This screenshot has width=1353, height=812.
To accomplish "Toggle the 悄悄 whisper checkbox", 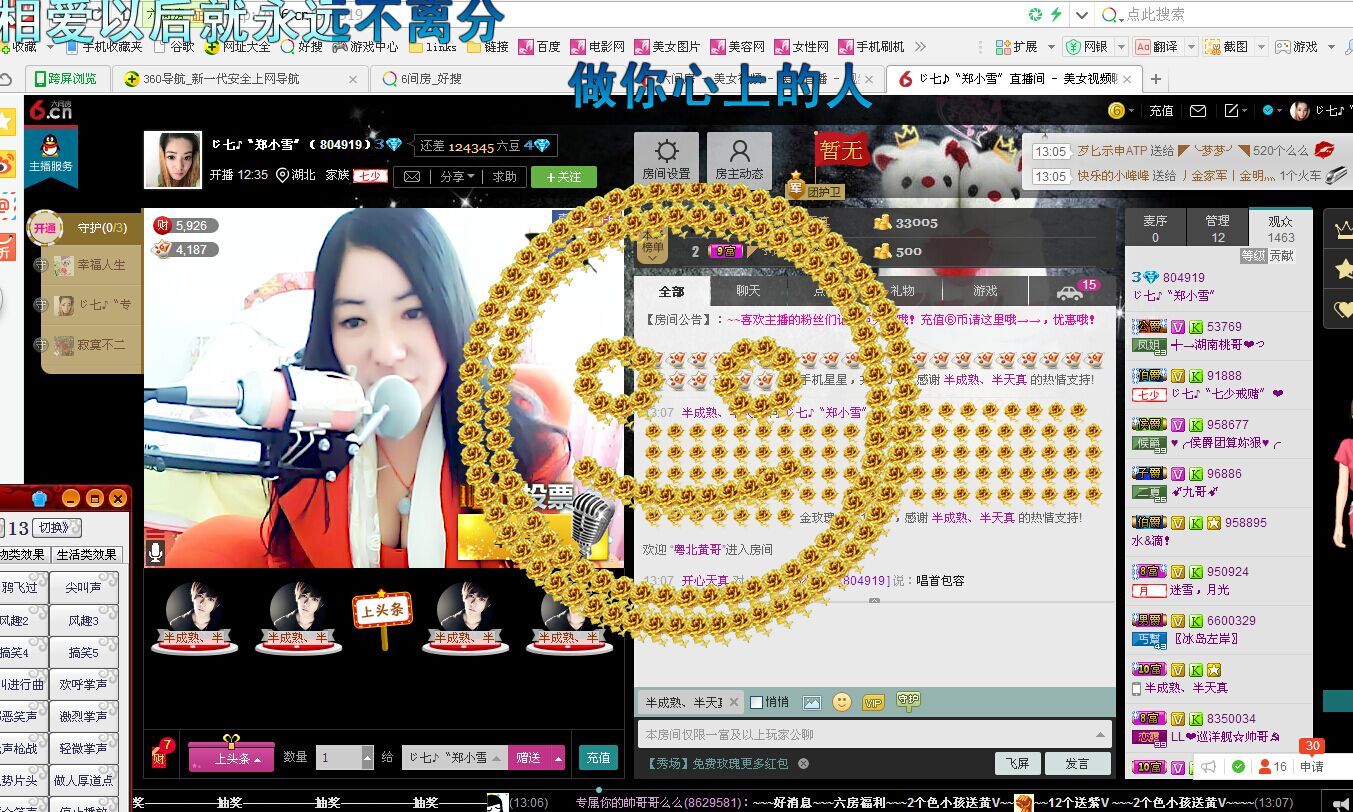I will [x=756, y=702].
